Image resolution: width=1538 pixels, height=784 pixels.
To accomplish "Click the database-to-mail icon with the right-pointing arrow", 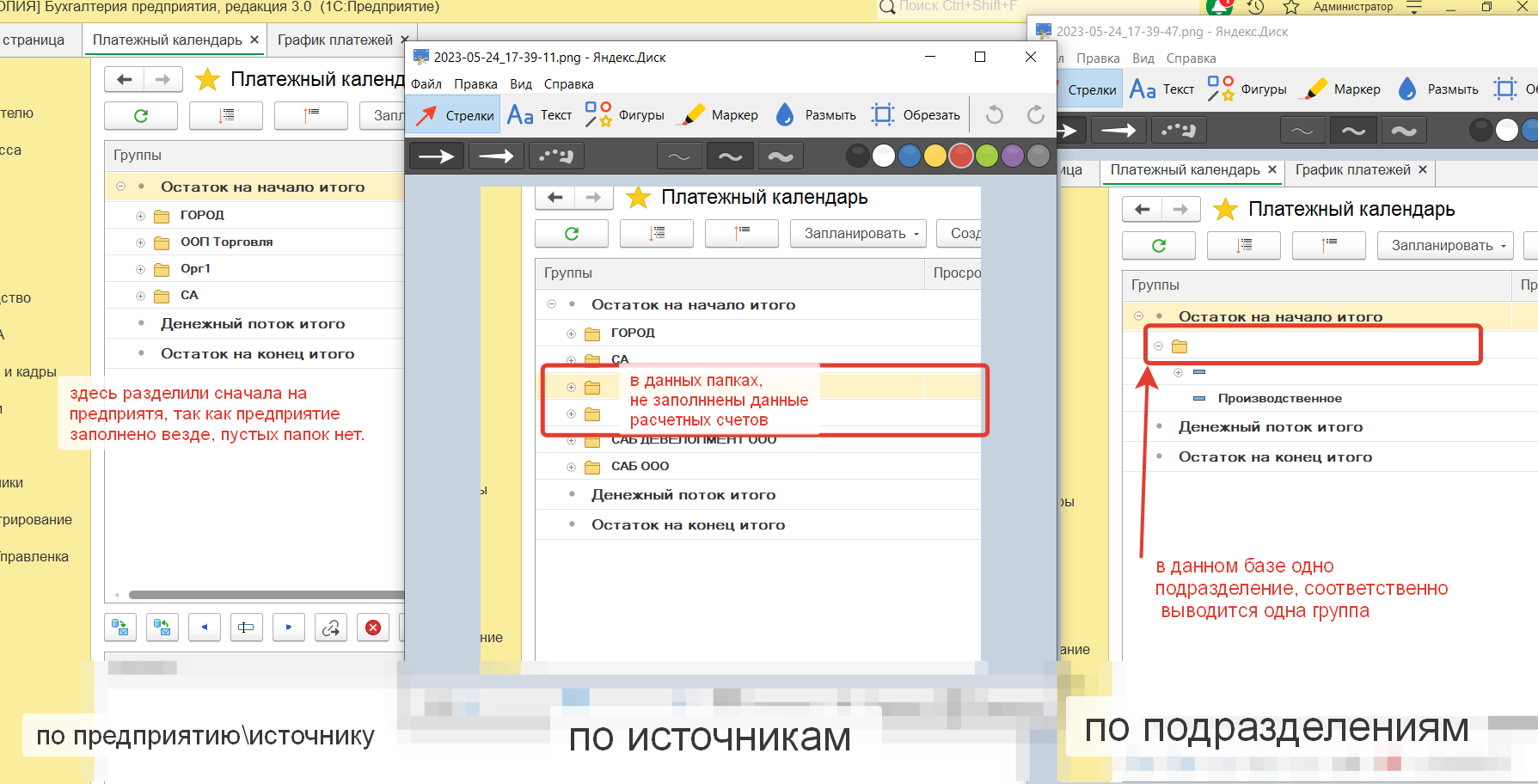I will click(120, 628).
